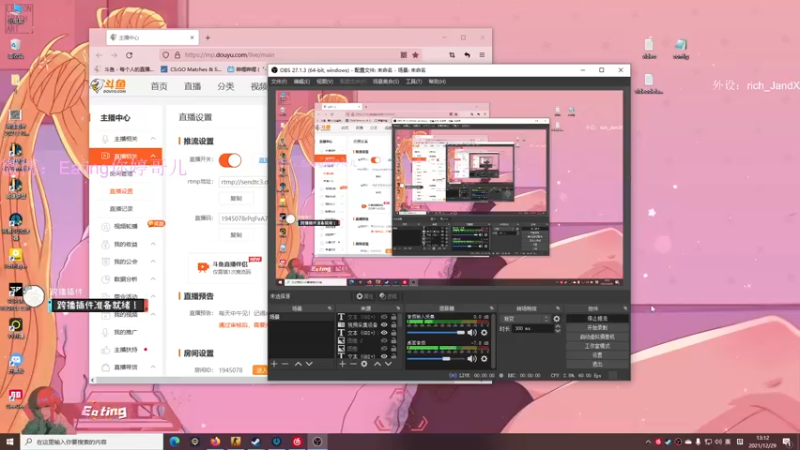Expand the 直播带货 sidebar section
The image size is (800, 450).
153,367
